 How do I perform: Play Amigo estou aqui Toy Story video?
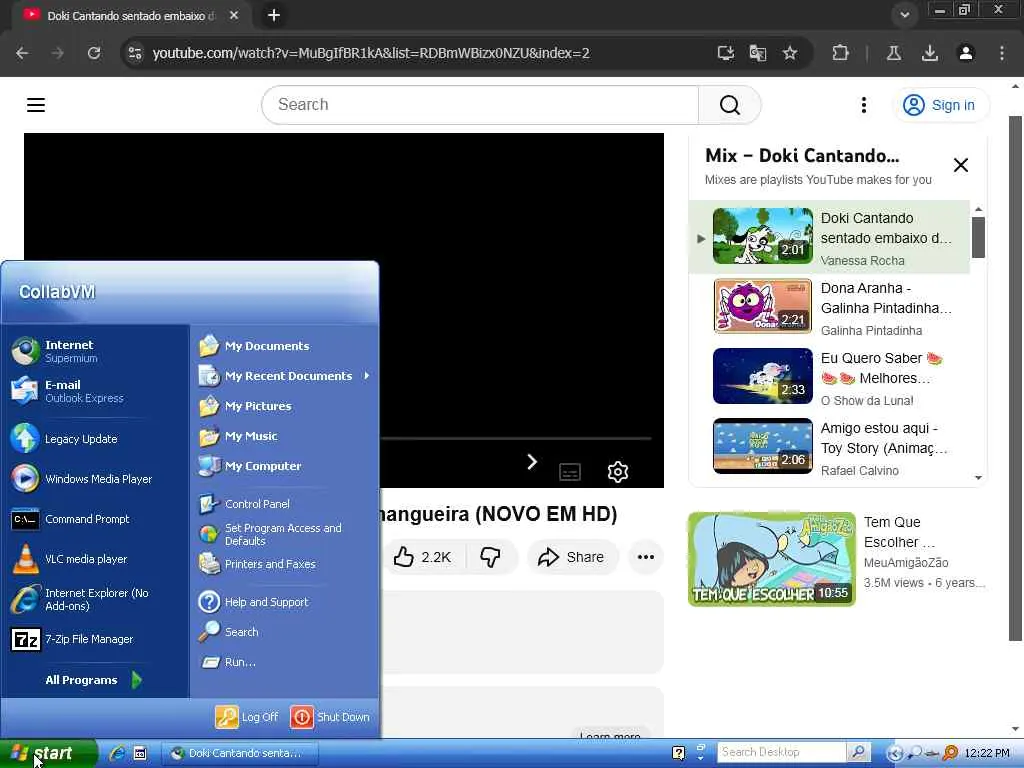pos(829,447)
